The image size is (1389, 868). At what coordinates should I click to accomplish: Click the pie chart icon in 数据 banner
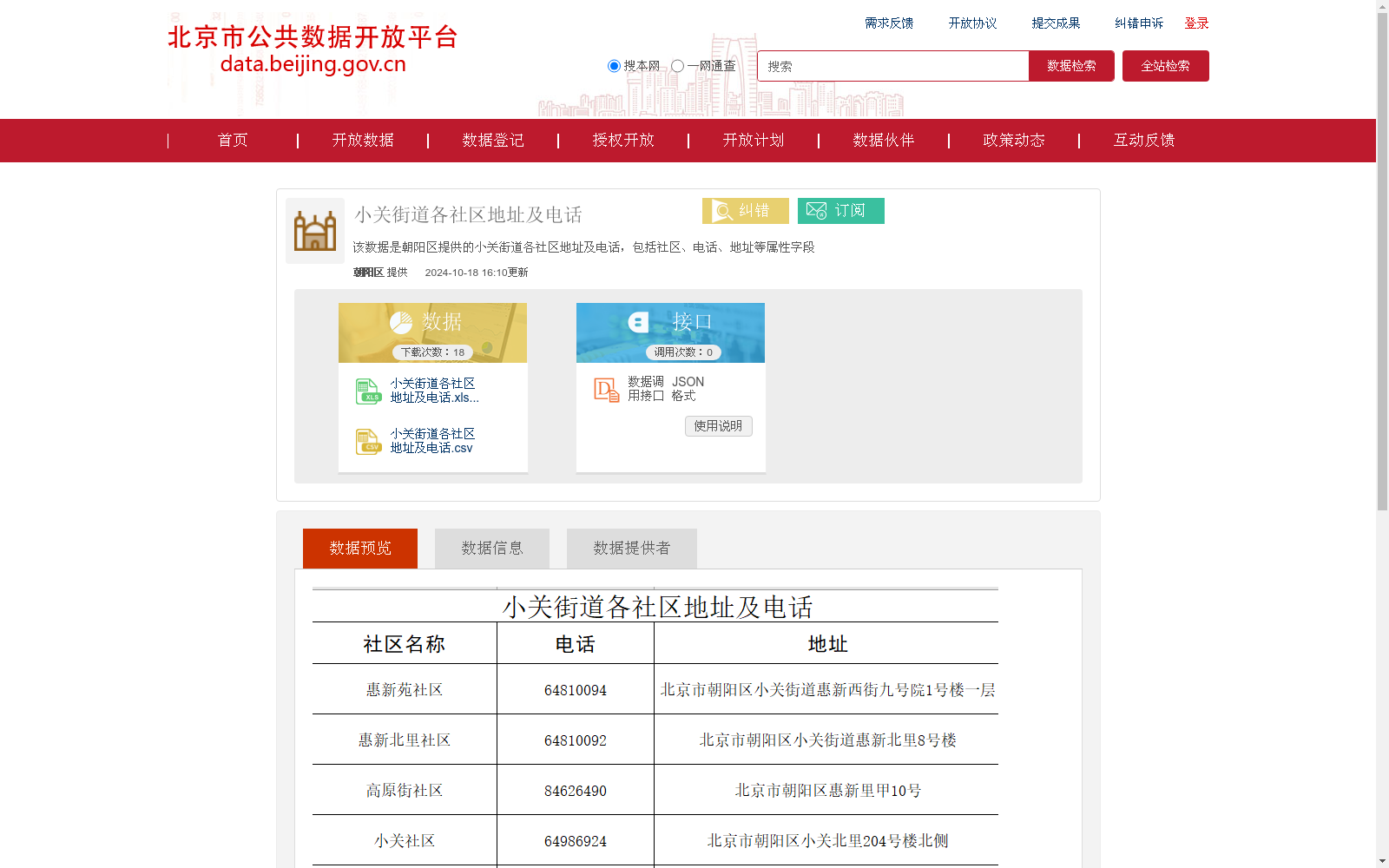pos(401,323)
